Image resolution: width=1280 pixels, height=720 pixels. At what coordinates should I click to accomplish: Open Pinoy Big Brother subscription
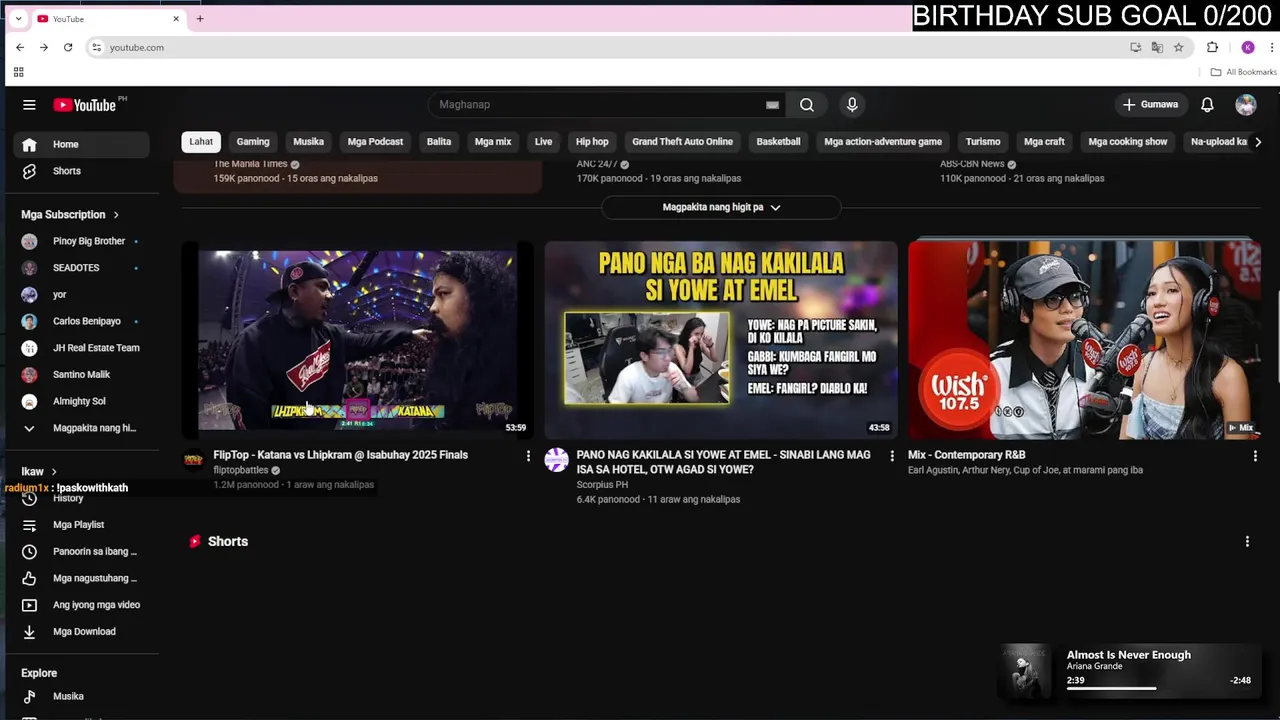pyautogui.click(x=82, y=241)
